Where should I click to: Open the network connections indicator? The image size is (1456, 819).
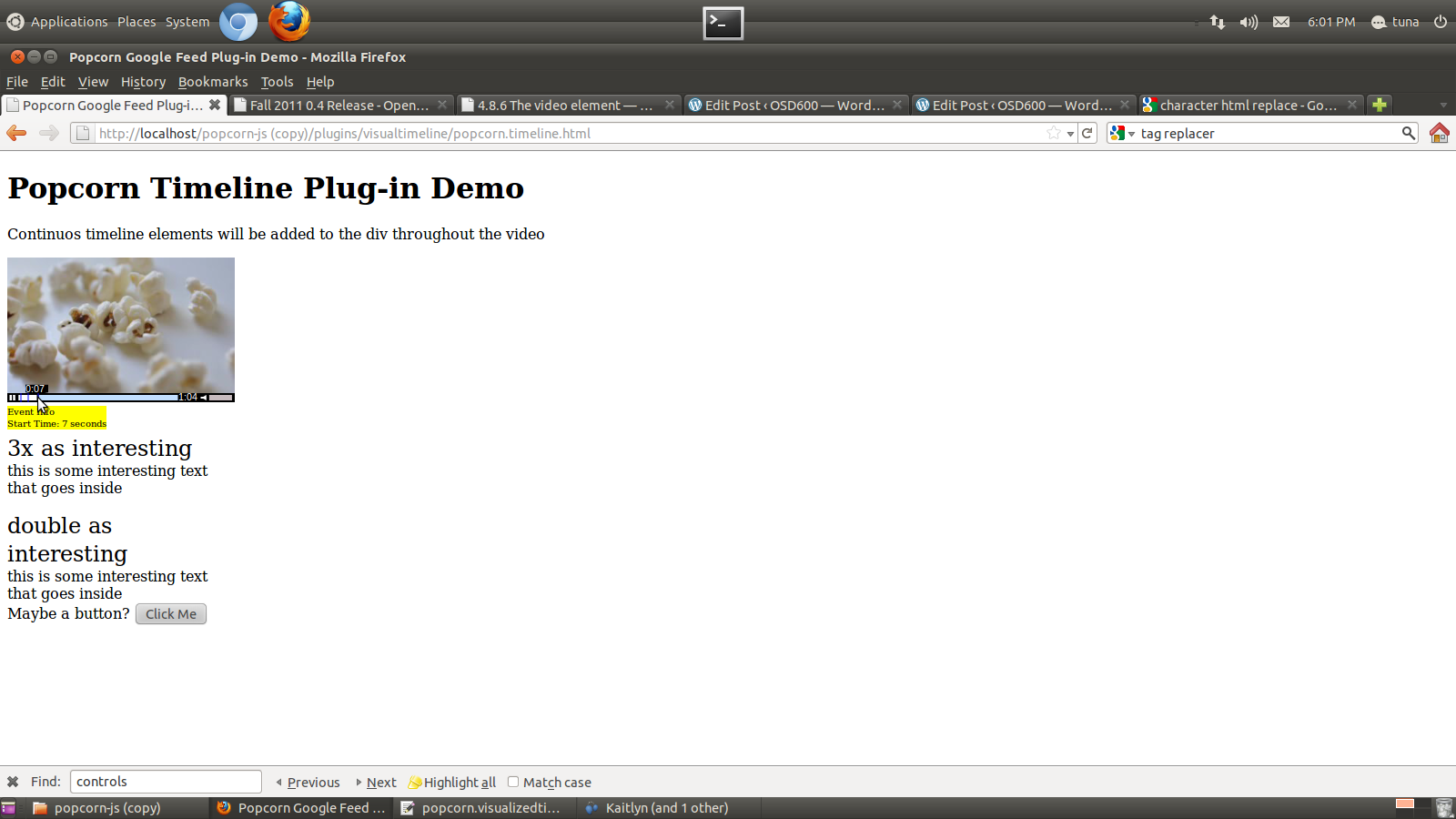pos(1218,22)
